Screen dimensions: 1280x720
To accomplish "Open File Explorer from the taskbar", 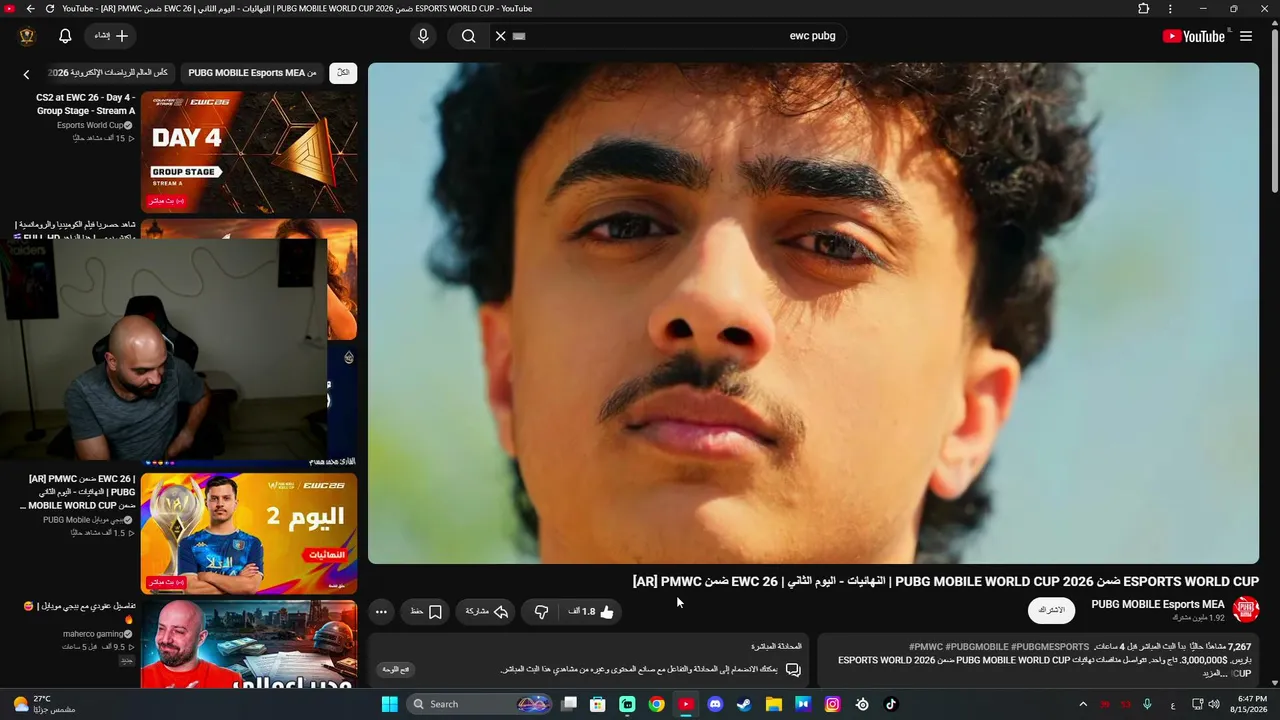I will point(773,704).
